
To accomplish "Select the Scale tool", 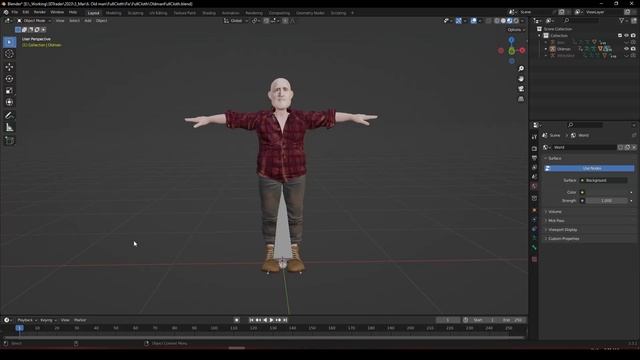I will [9, 91].
